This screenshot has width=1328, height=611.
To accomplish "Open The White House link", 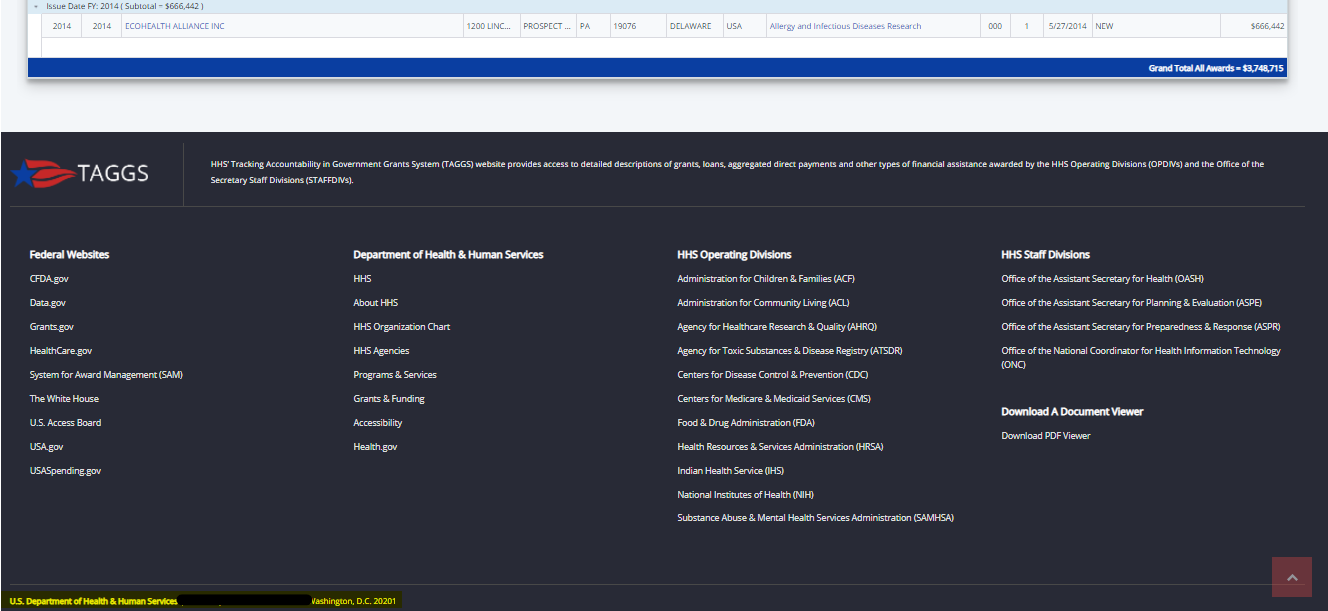I will pyautogui.click(x=64, y=399).
